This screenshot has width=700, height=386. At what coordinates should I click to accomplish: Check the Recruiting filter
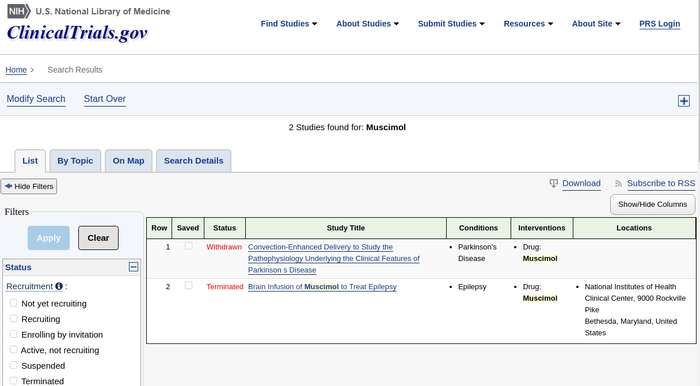[x=13, y=319]
